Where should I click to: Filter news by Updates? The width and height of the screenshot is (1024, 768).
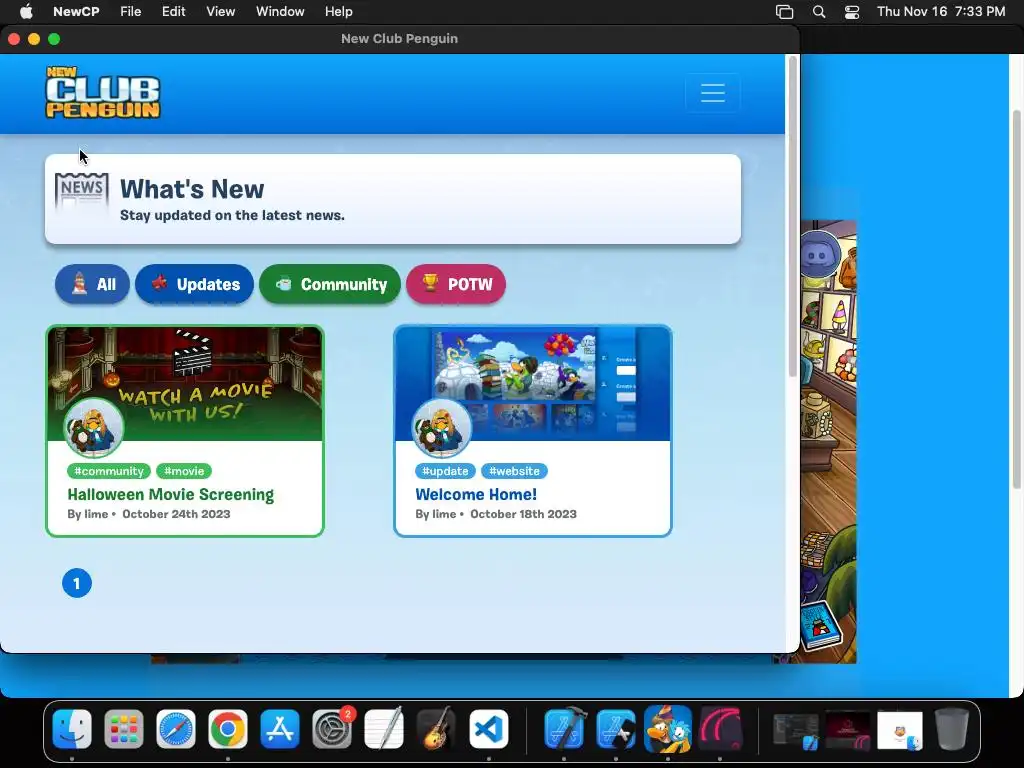coord(194,284)
